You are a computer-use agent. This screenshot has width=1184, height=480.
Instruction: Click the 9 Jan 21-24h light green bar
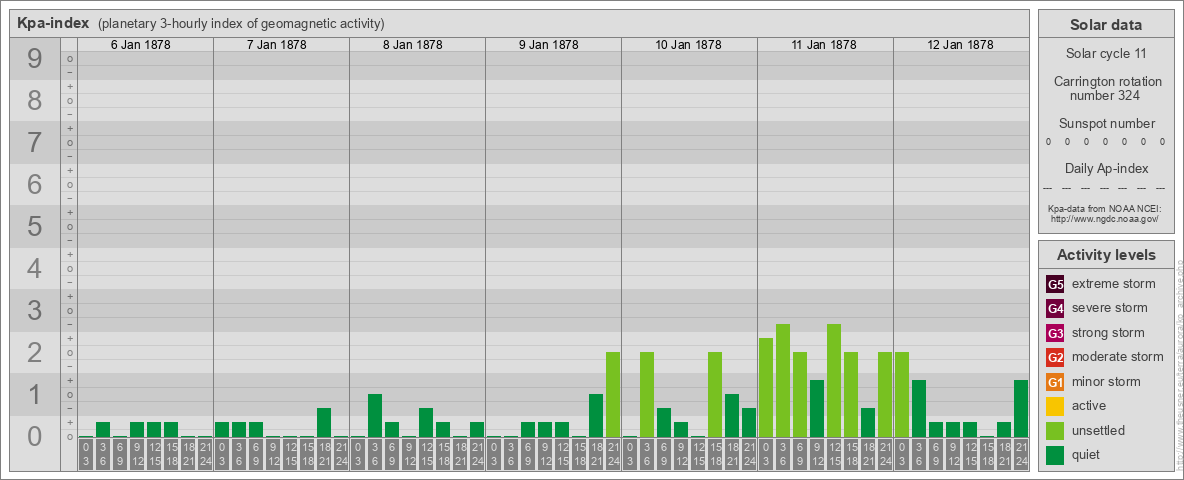[x=613, y=395]
